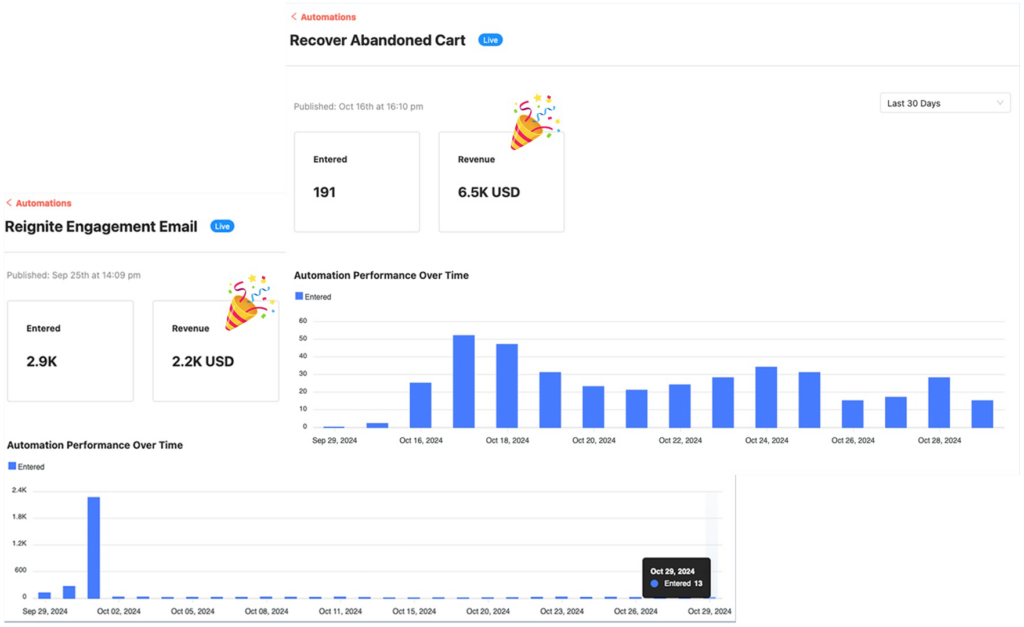This screenshot has height=627, width=1024.
Task: Click the Live badge beside Recover Abandoned Cart
Action: tap(490, 41)
